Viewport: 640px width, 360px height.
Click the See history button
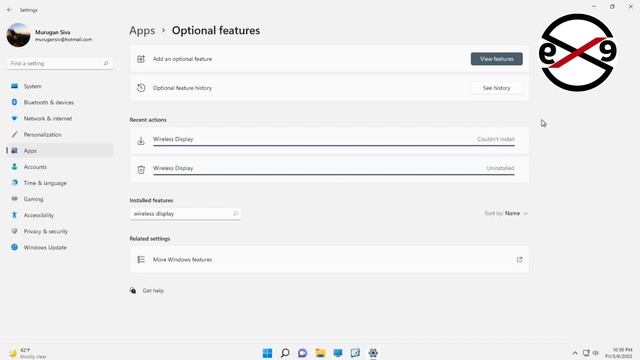tap(496, 88)
